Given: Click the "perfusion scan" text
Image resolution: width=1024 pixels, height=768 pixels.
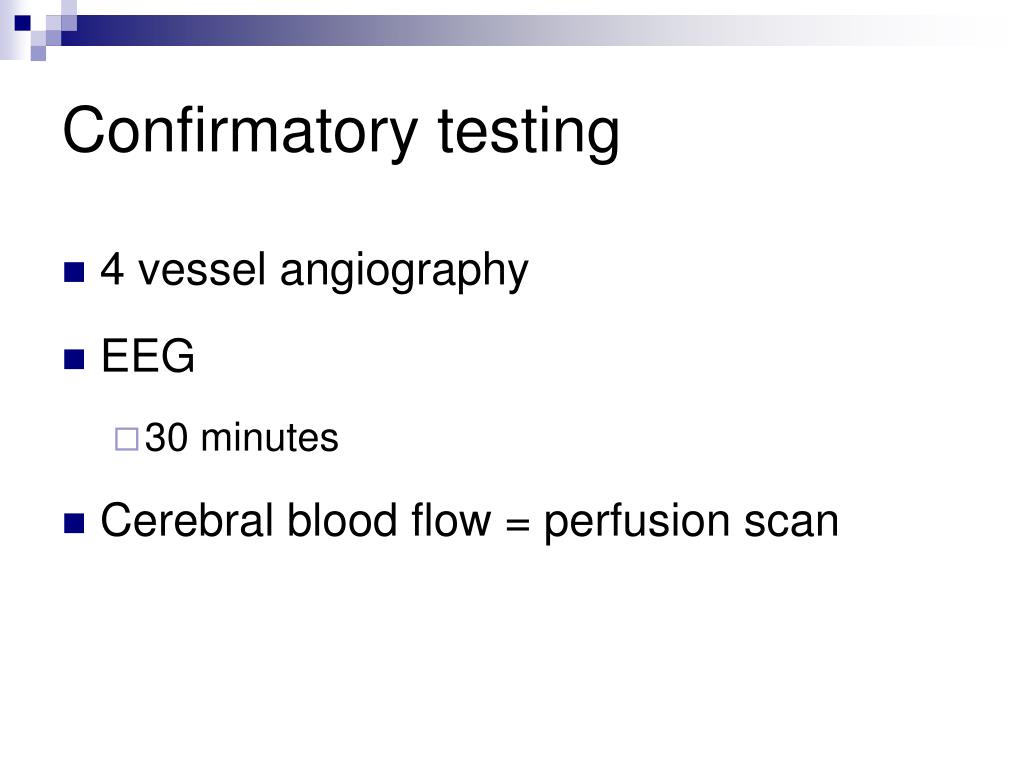Looking at the screenshot, I should 691,524.
